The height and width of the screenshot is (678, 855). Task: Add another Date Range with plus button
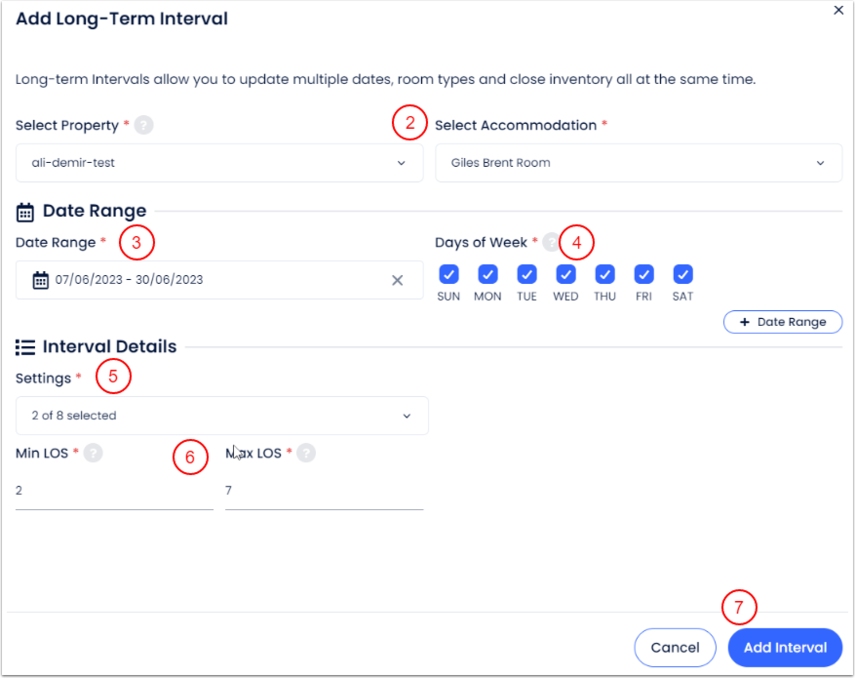[x=782, y=322]
